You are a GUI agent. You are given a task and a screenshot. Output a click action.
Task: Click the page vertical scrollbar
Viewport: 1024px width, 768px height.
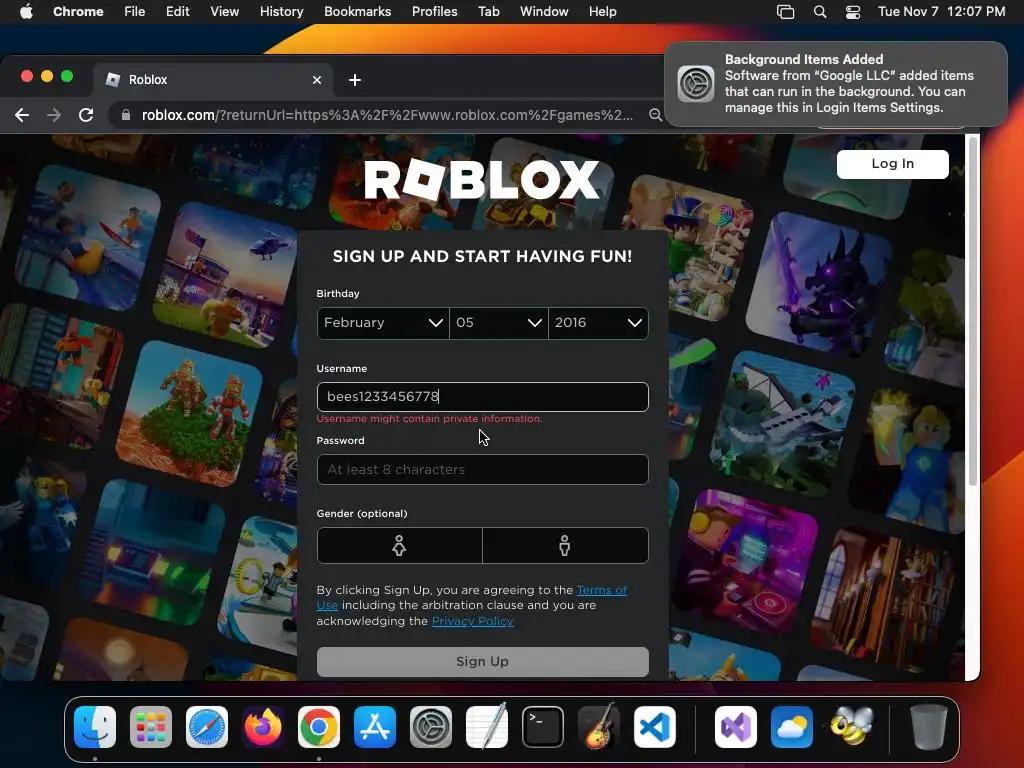(x=972, y=312)
